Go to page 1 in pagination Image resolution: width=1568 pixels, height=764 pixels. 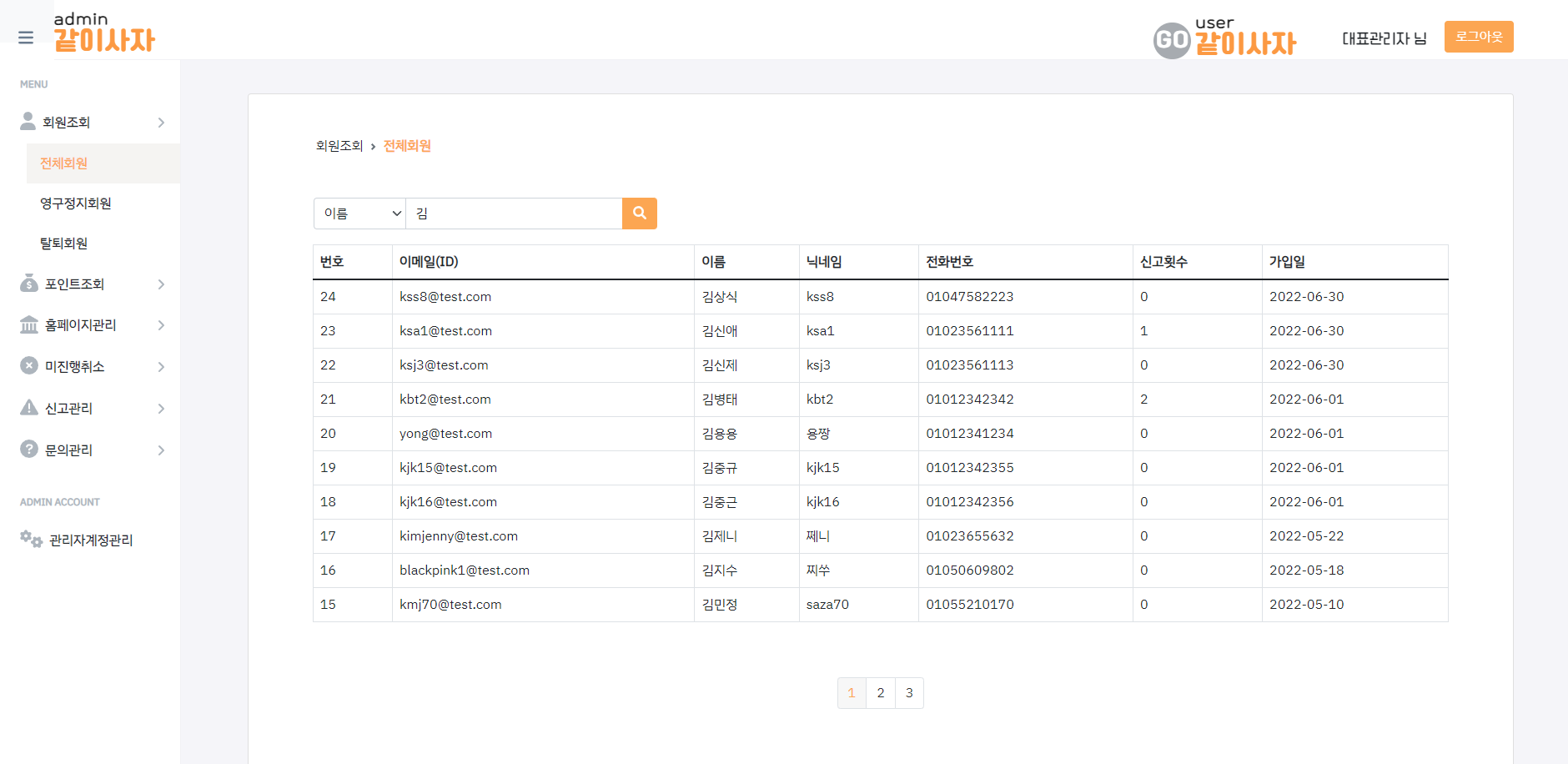coord(852,693)
